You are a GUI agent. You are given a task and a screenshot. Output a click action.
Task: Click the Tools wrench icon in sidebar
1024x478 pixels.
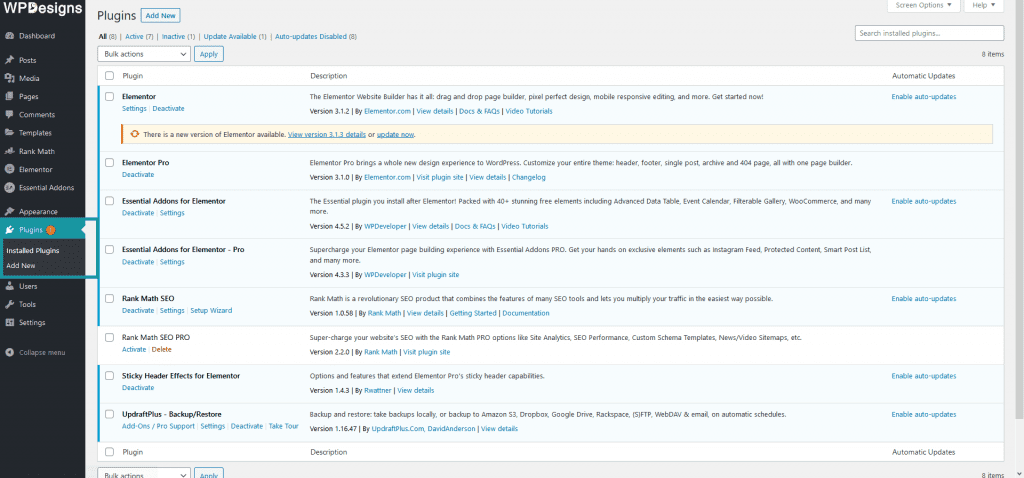(x=9, y=304)
